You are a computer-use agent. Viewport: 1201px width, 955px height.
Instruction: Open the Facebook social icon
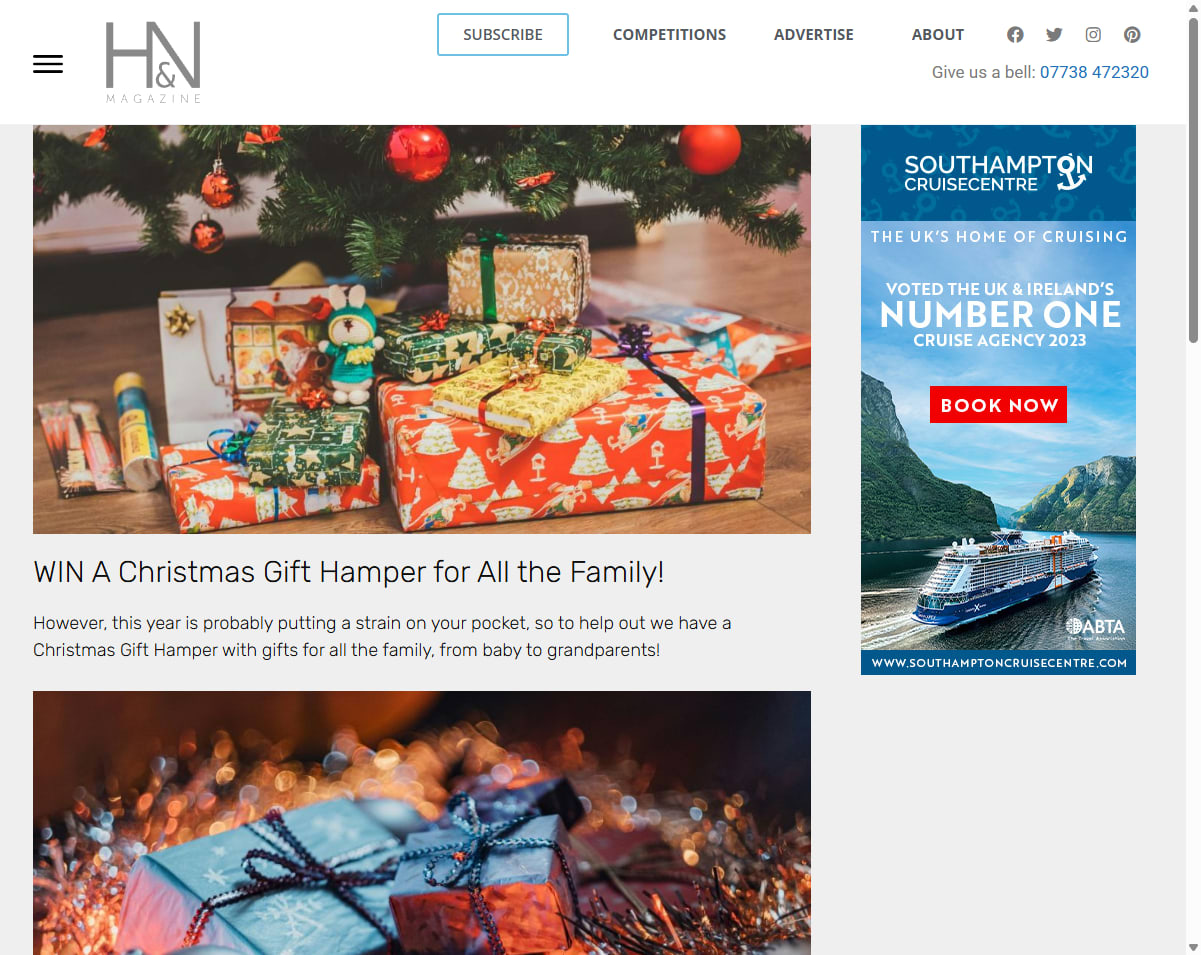(x=1015, y=35)
